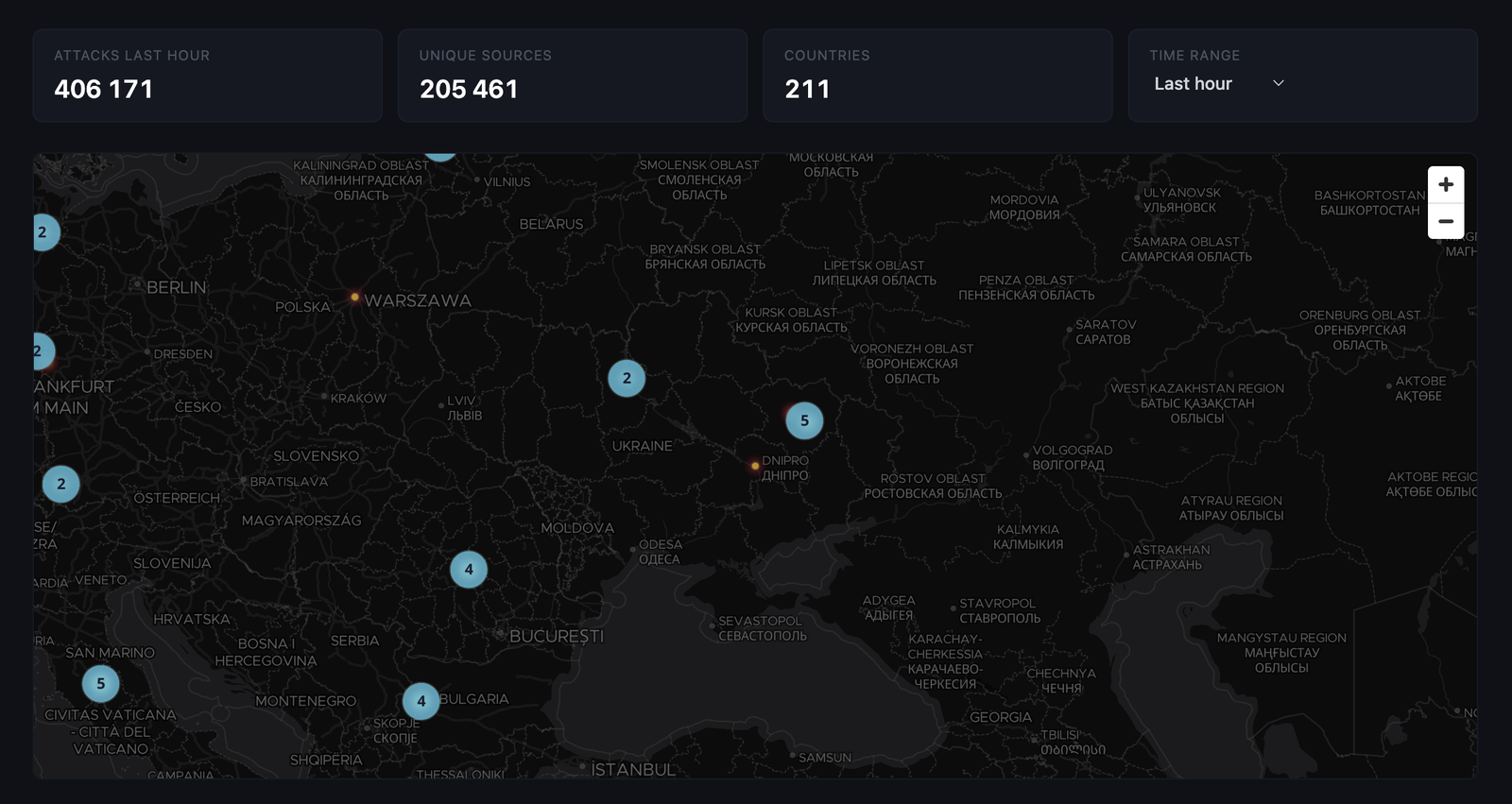Click the TBILISI map label
The height and width of the screenshot is (804, 1512).
pyautogui.click(x=1060, y=735)
